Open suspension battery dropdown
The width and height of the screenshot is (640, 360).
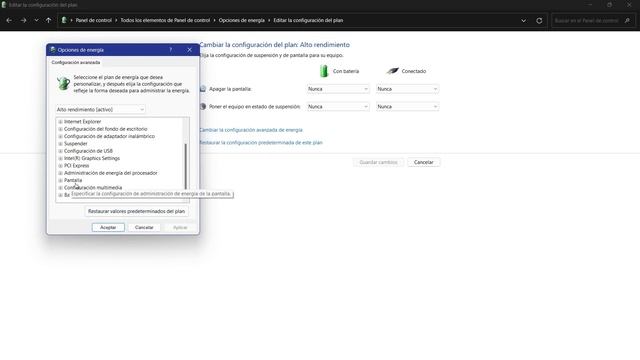[x=338, y=107]
